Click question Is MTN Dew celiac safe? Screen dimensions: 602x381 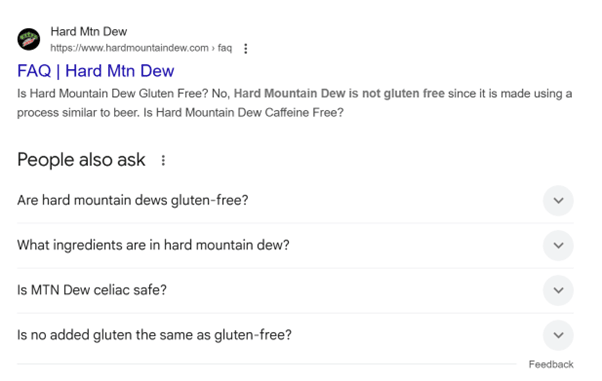[x=92, y=290]
